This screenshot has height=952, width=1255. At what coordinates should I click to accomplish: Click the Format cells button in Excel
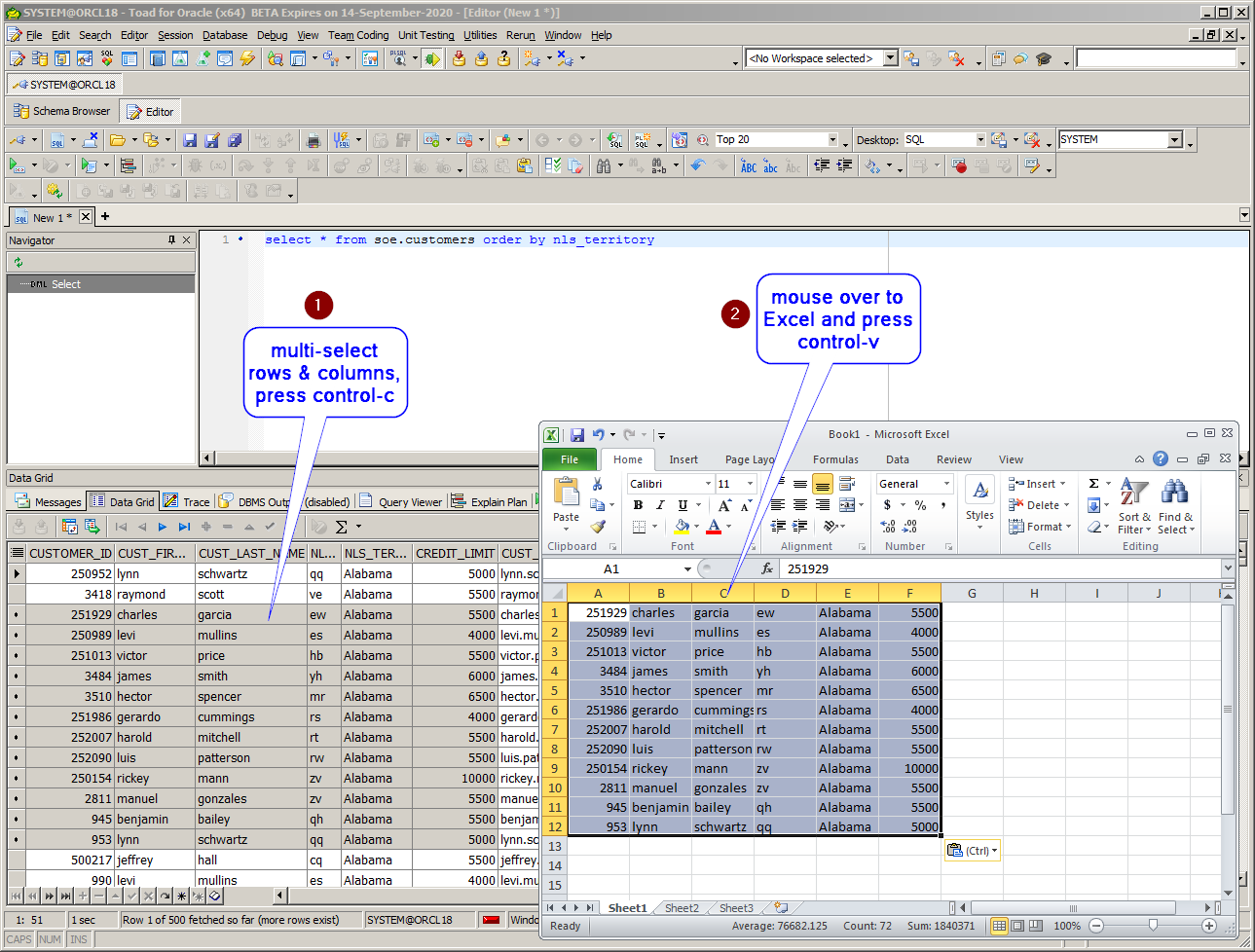(1040, 527)
